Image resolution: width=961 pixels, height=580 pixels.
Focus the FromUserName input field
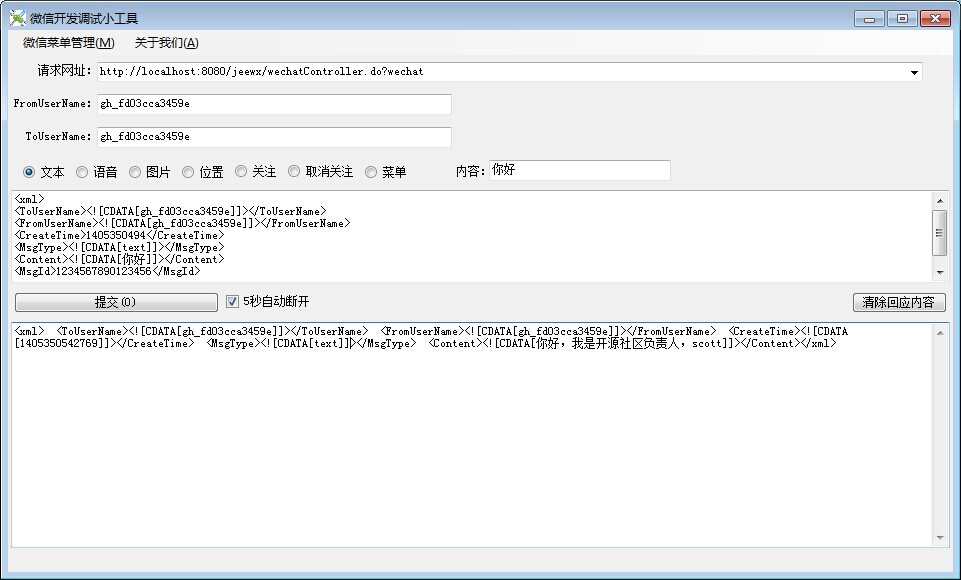(275, 104)
